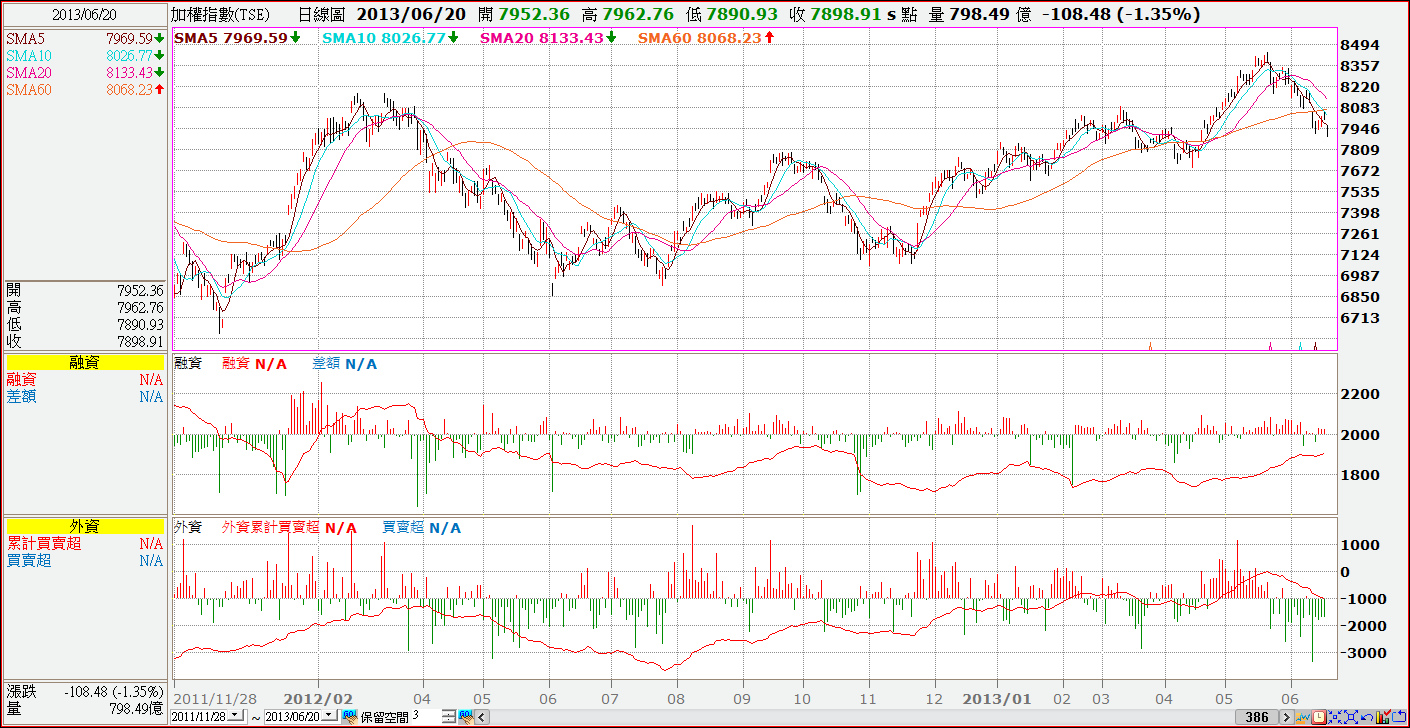Click the export share icon
This screenshot has height=728, width=1410.
1399,717
